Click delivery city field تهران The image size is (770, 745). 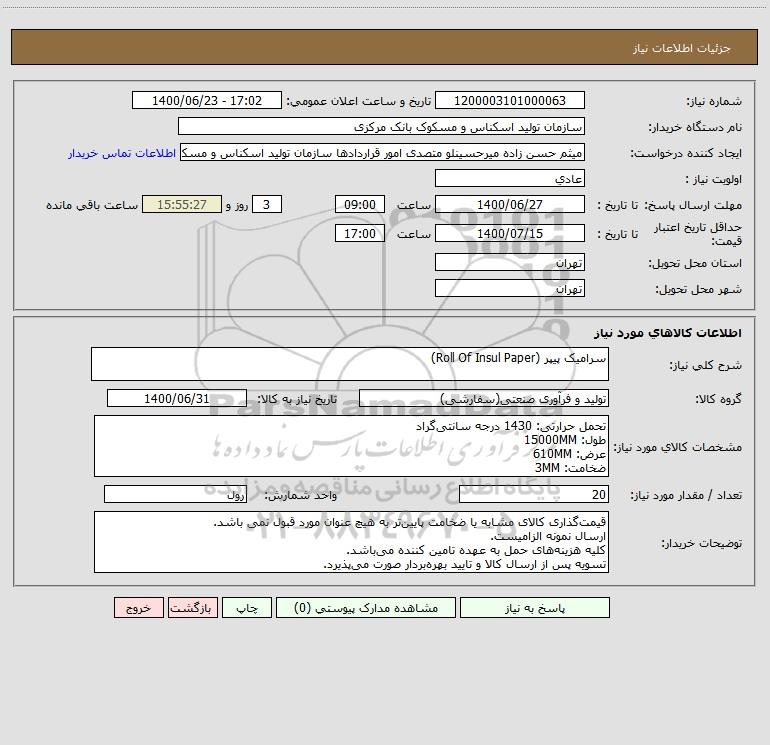pos(510,288)
